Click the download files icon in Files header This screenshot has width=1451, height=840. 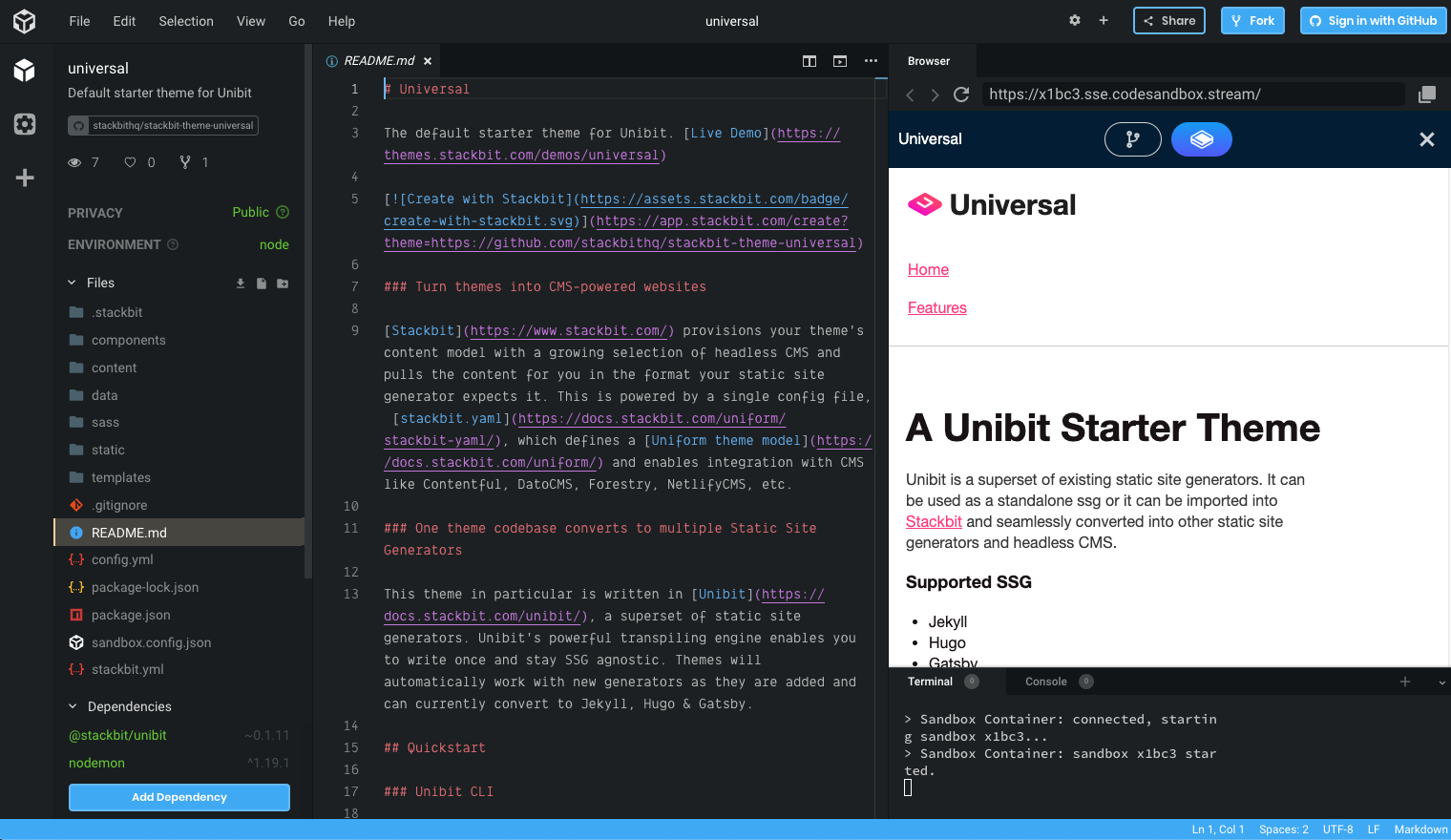point(241,283)
